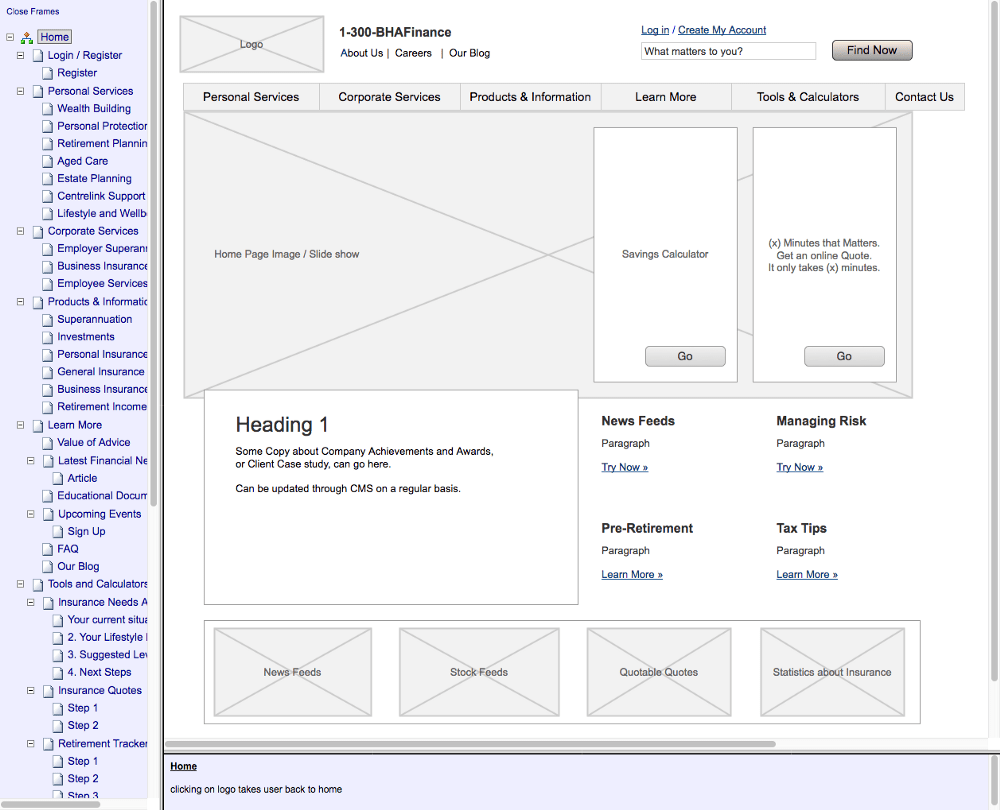Click the Superannuation page icon
The height and width of the screenshot is (810, 1000).
(46, 318)
